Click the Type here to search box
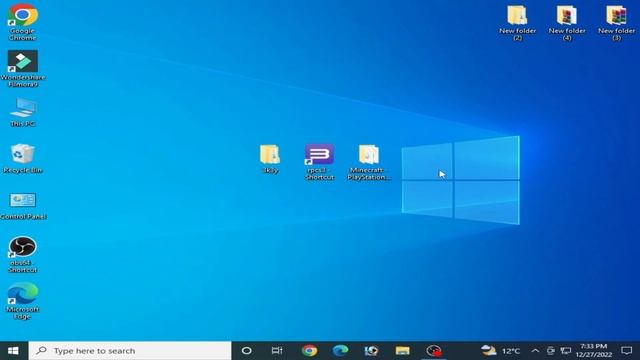Viewport: 640px width, 360px height. 130,351
